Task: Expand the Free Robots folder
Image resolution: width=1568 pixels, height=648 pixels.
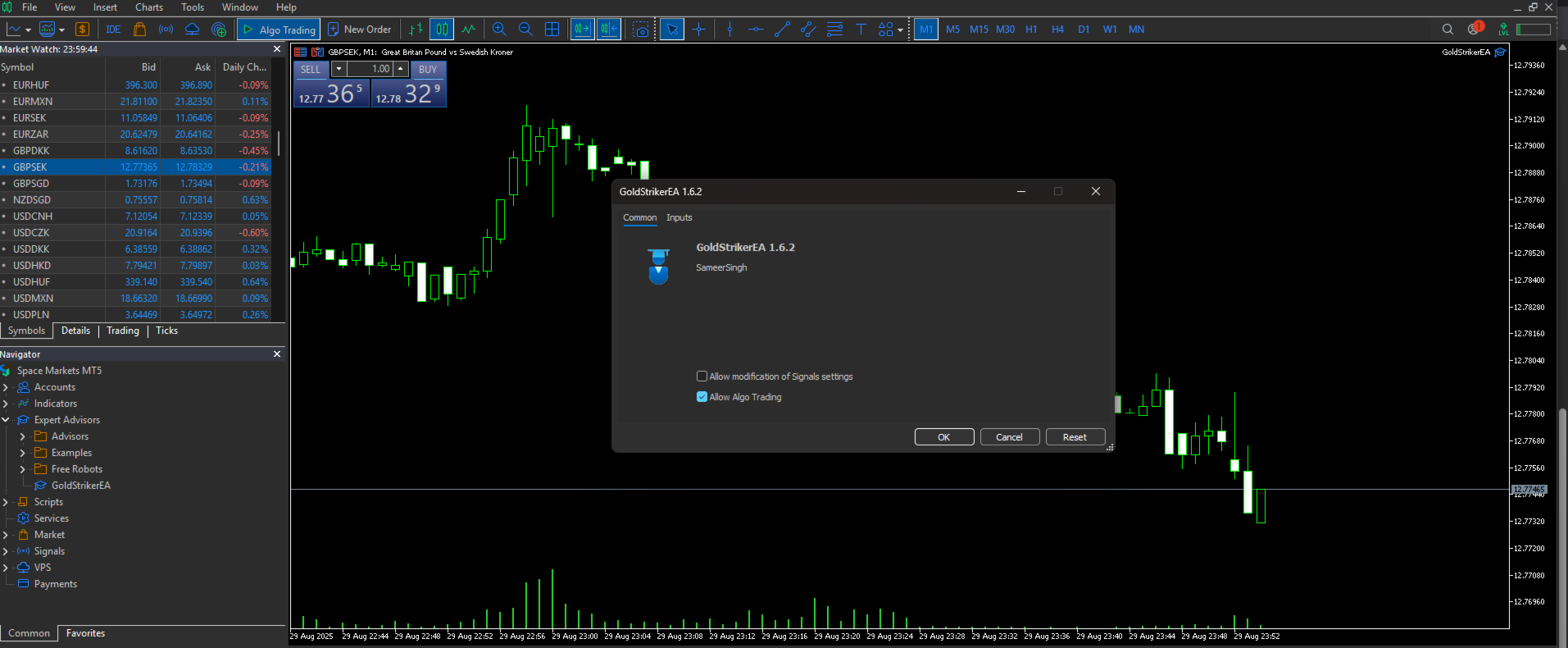Action: (23, 469)
